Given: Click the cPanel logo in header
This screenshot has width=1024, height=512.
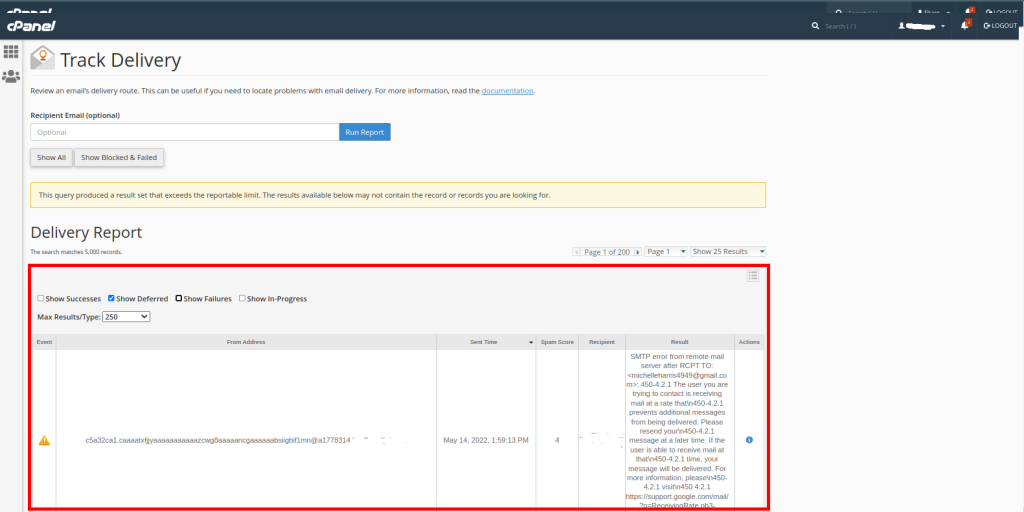Looking at the screenshot, I should click(x=31, y=25).
